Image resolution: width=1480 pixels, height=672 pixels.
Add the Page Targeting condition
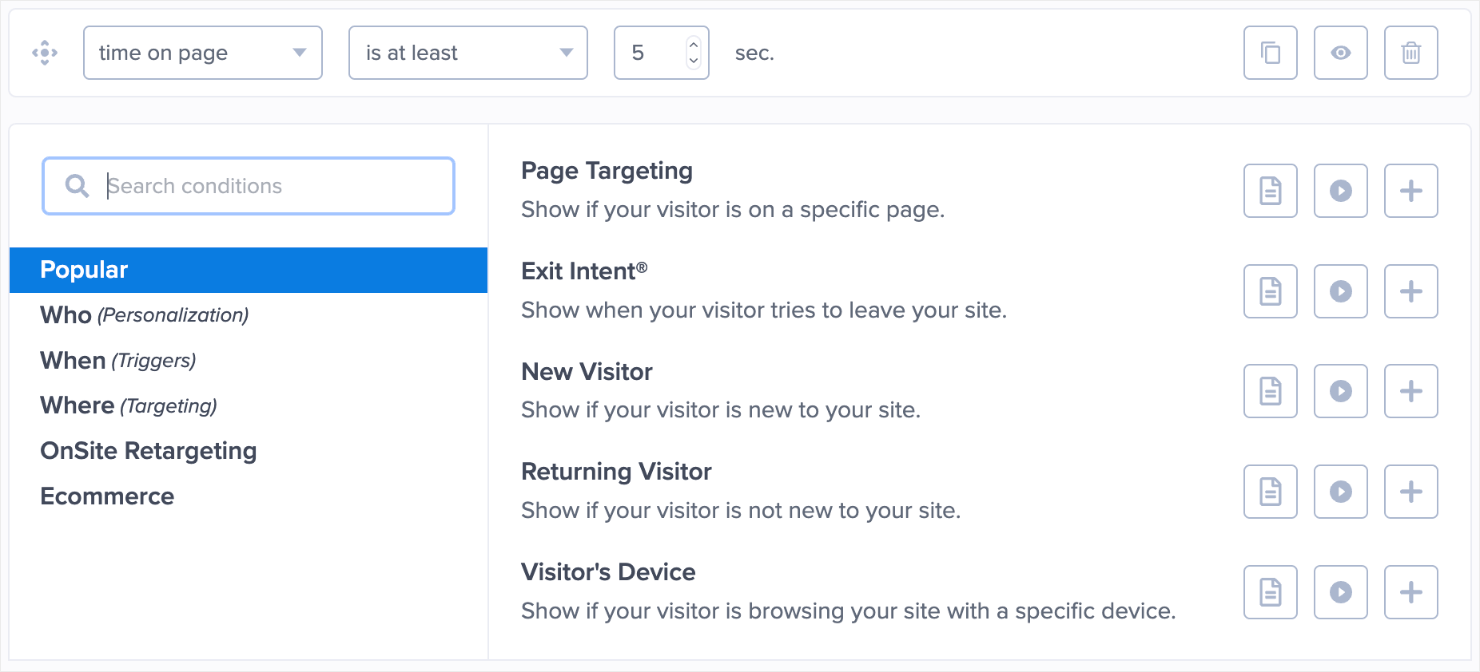1410,191
